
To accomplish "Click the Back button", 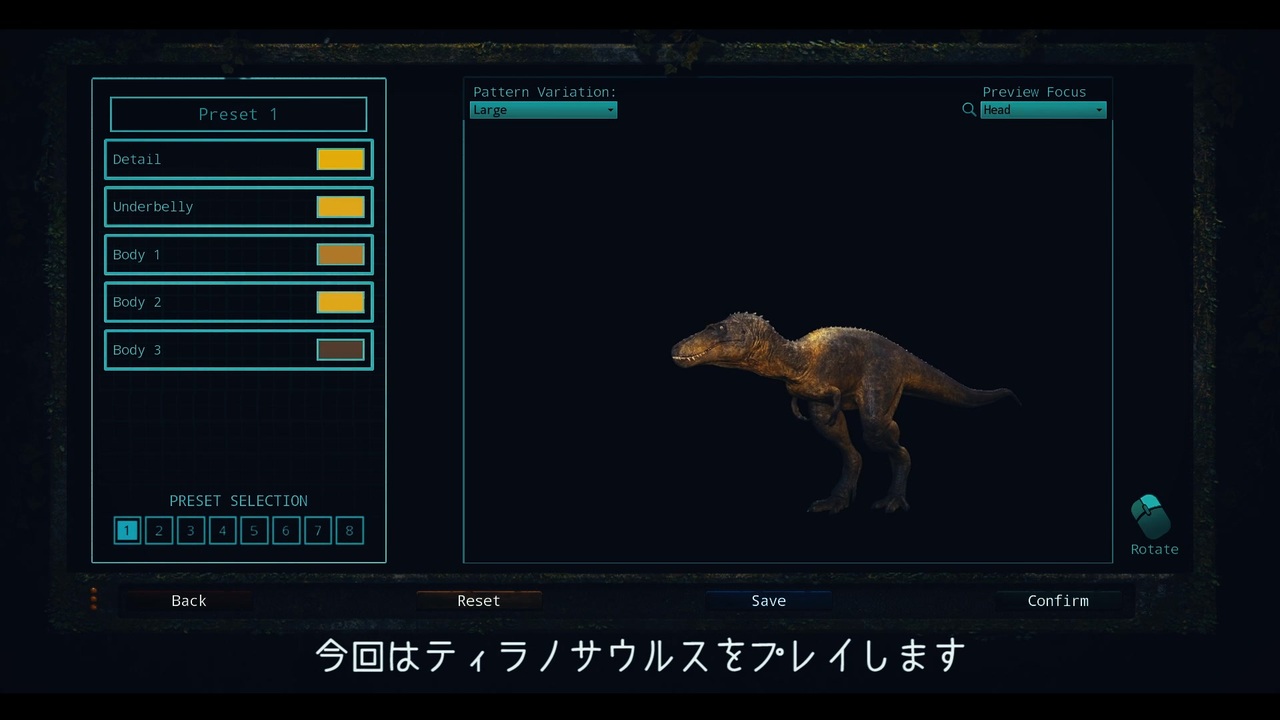I will click(188, 601).
